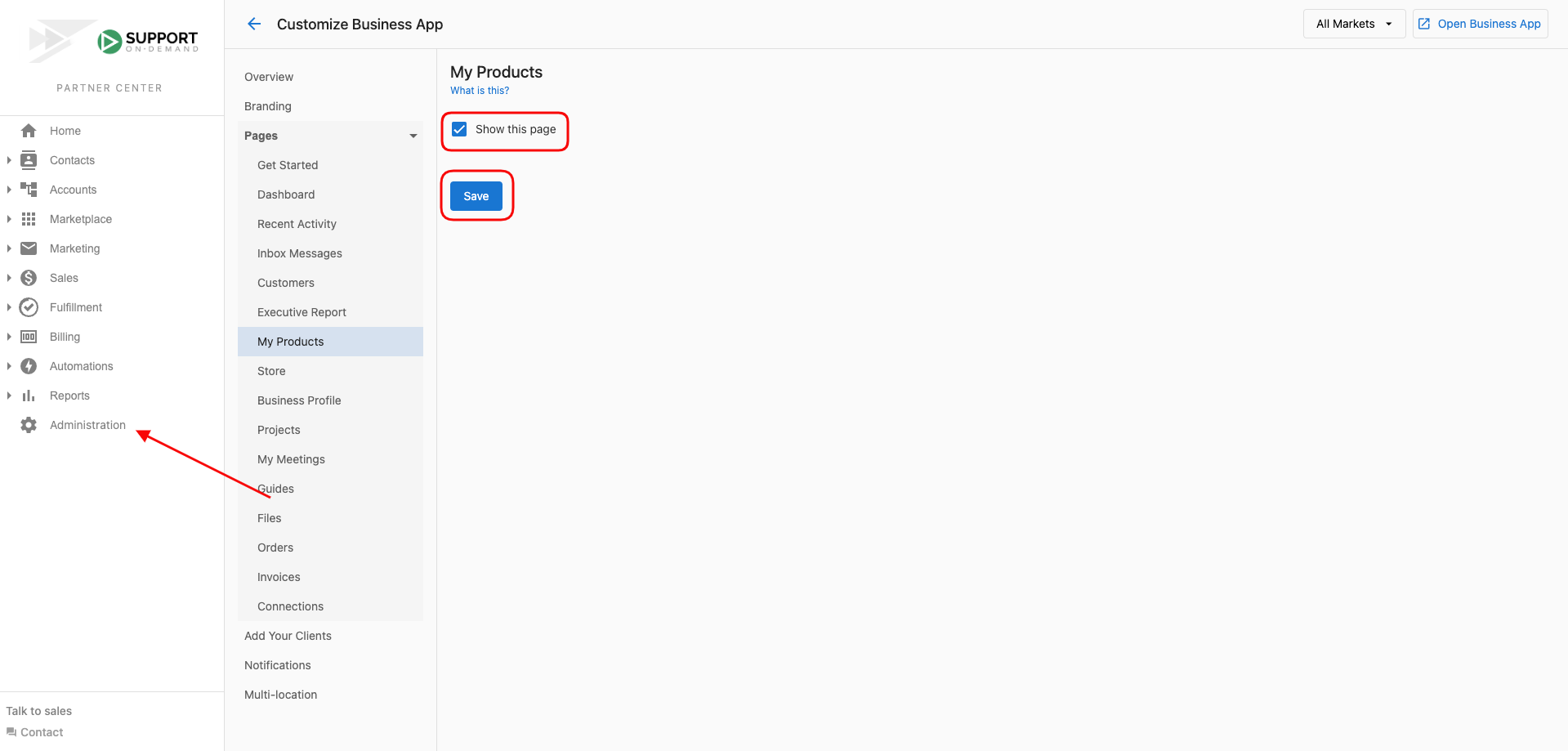Click the Sales dollar icon
This screenshot has height=751, width=1568.
29,278
